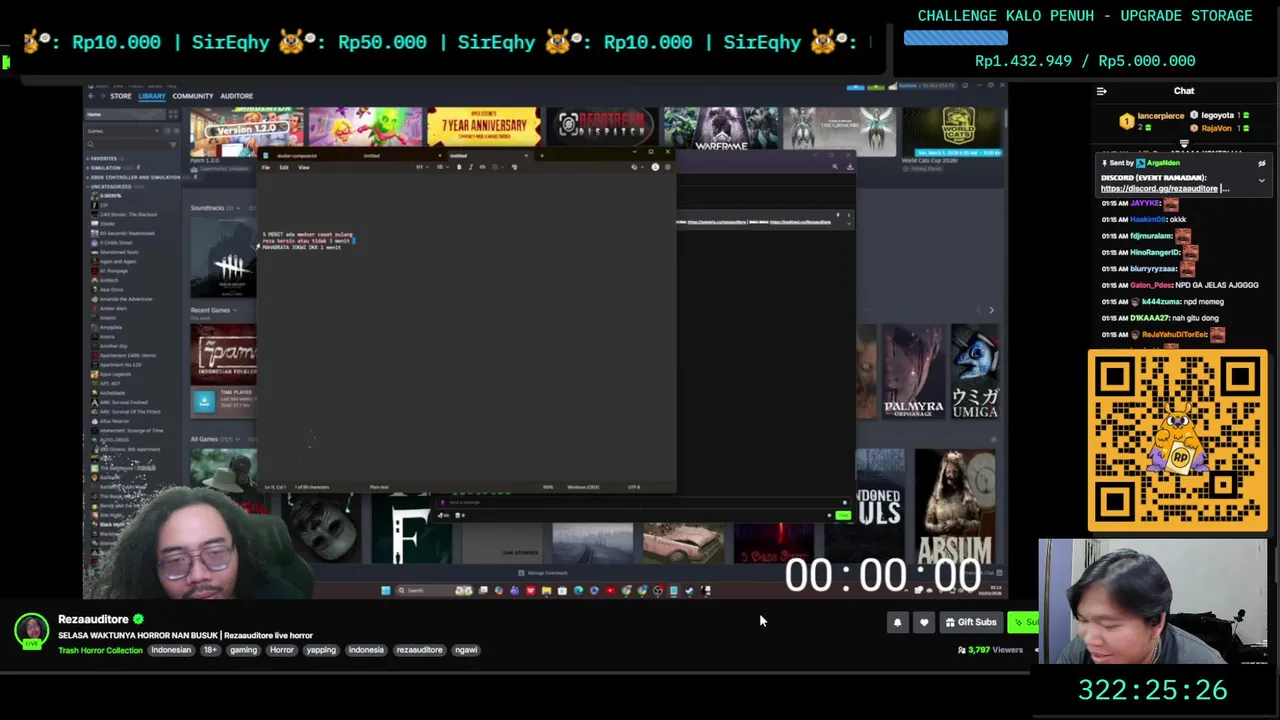Screen dimensions: 1280x720
Task: Open the 7 Year Anniversary banner
Action: pyautogui.click(x=483, y=128)
